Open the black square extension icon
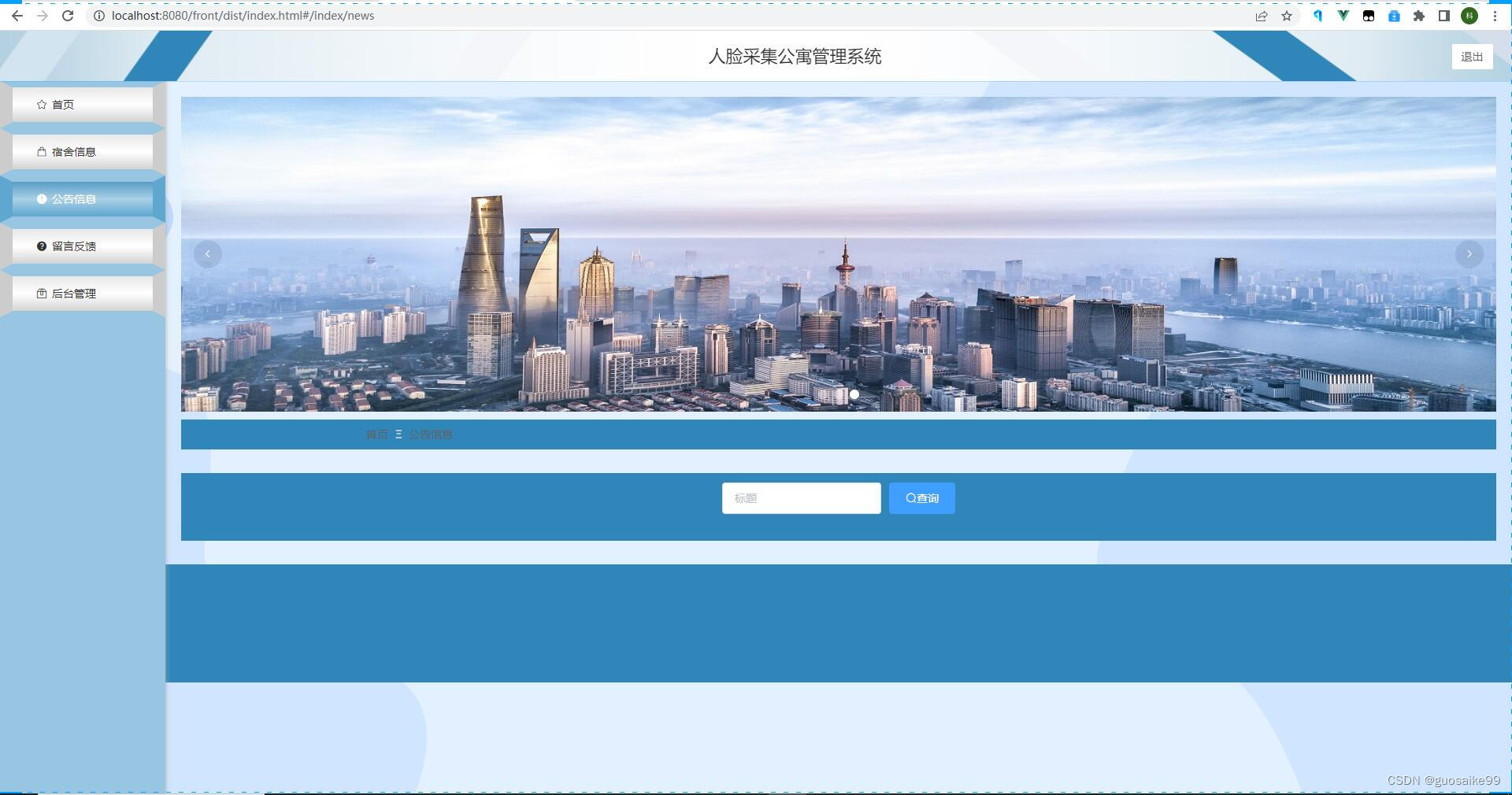Screen dimensions: 1512x795 1369,16
